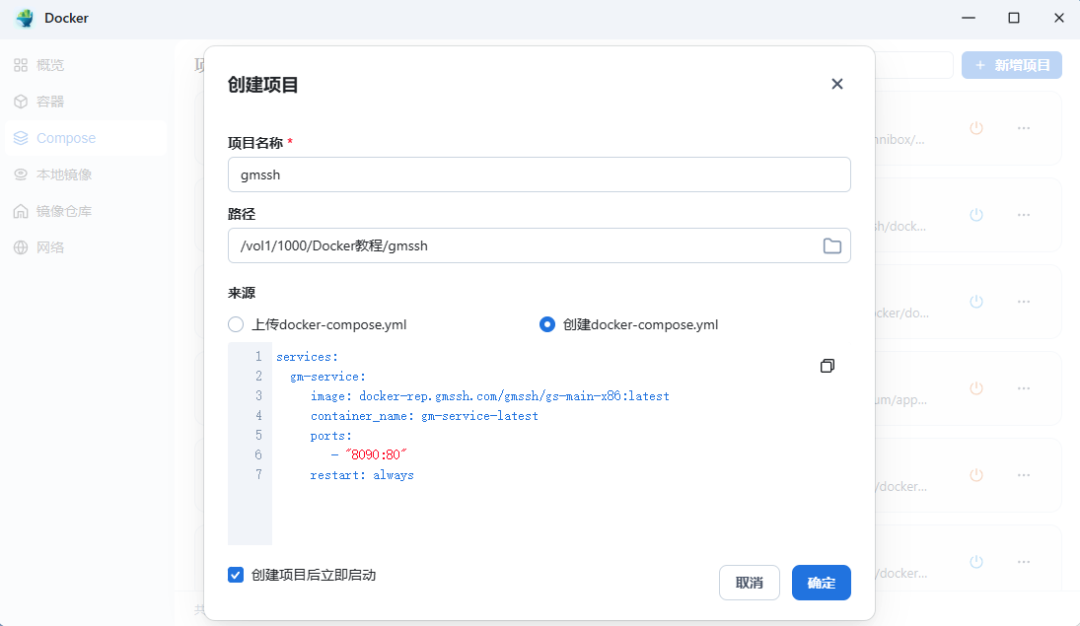Open more options on um/app project row
Screen dimensions: 1080x626
click(x=1024, y=388)
